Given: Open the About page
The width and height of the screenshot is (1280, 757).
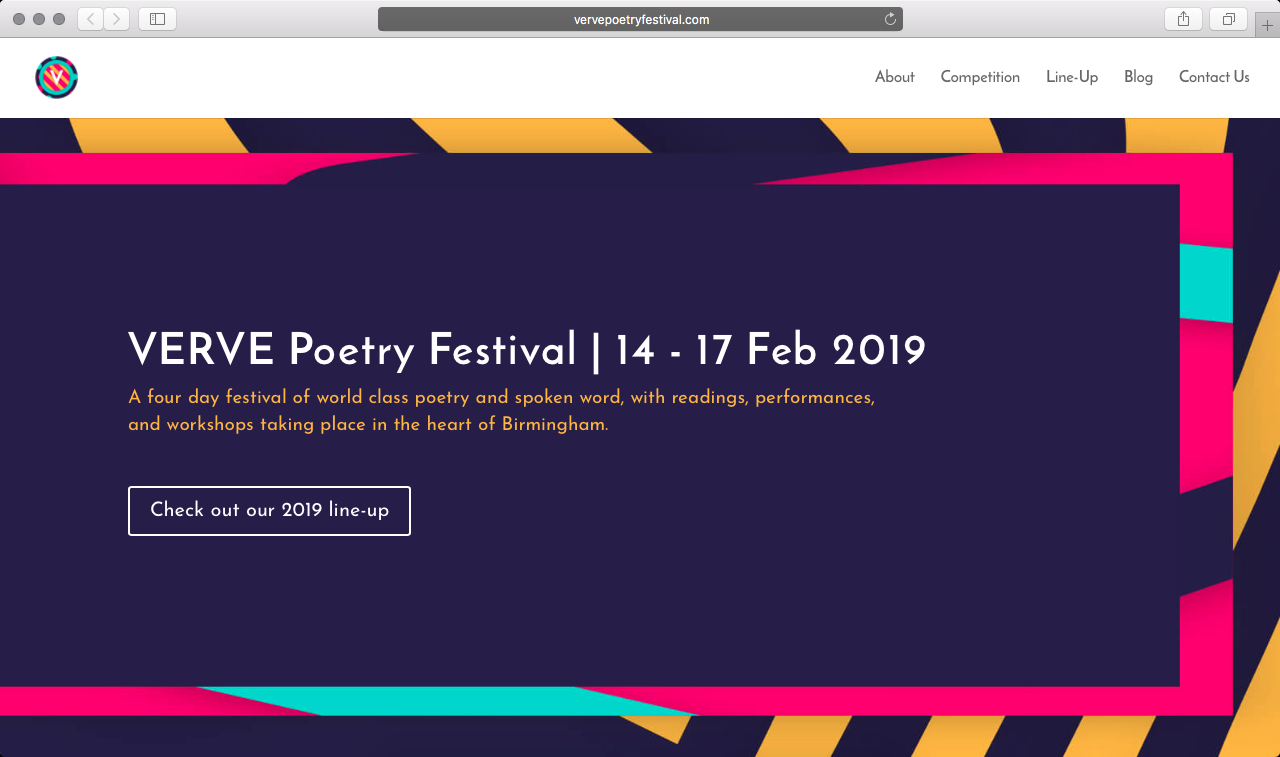Looking at the screenshot, I should click(894, 77).
